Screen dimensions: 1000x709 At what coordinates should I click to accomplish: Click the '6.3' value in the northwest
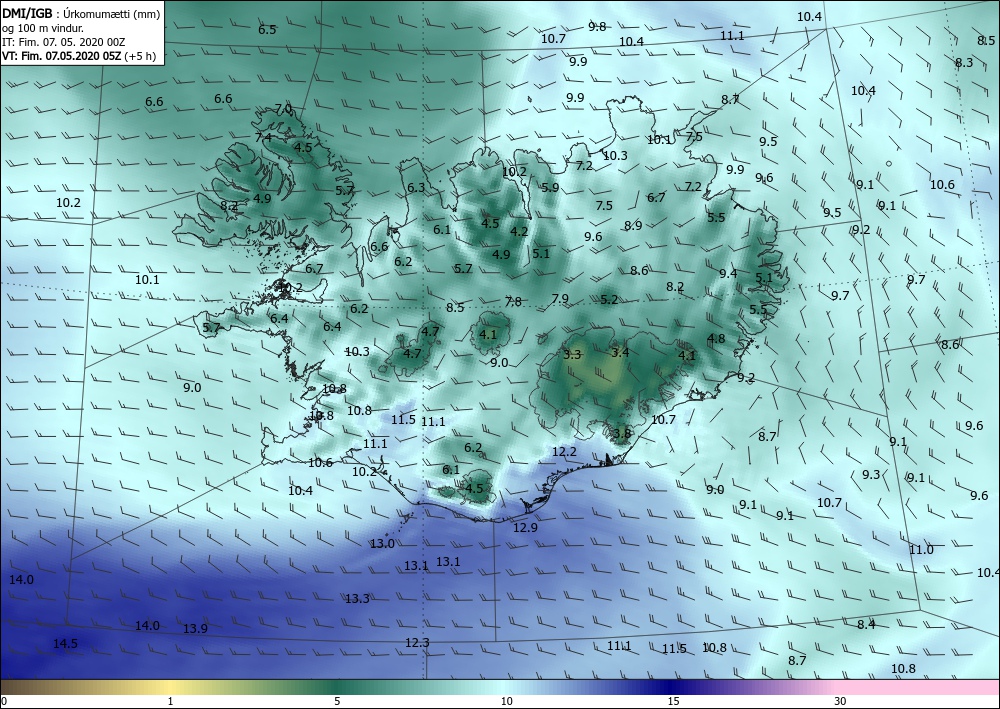(416, 187)
